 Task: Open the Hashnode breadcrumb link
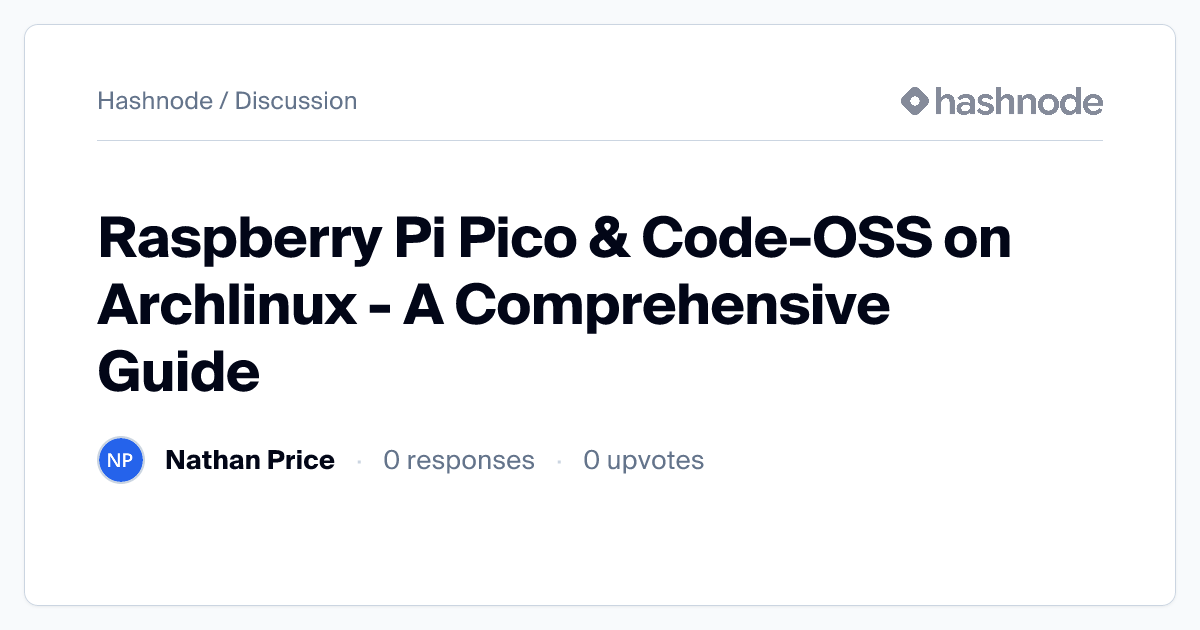pyautogui.click(x=155, y=101)
